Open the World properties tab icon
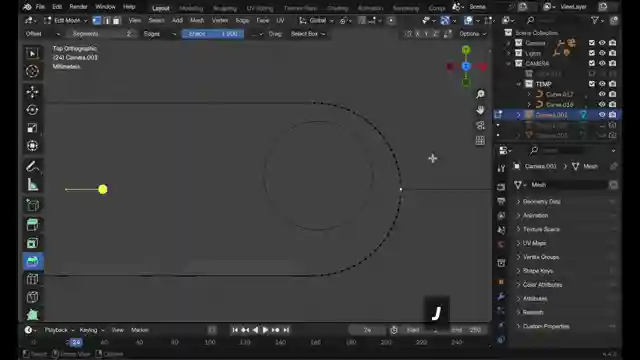This screenshot has width=640, height=360. [x=501, y=244]
